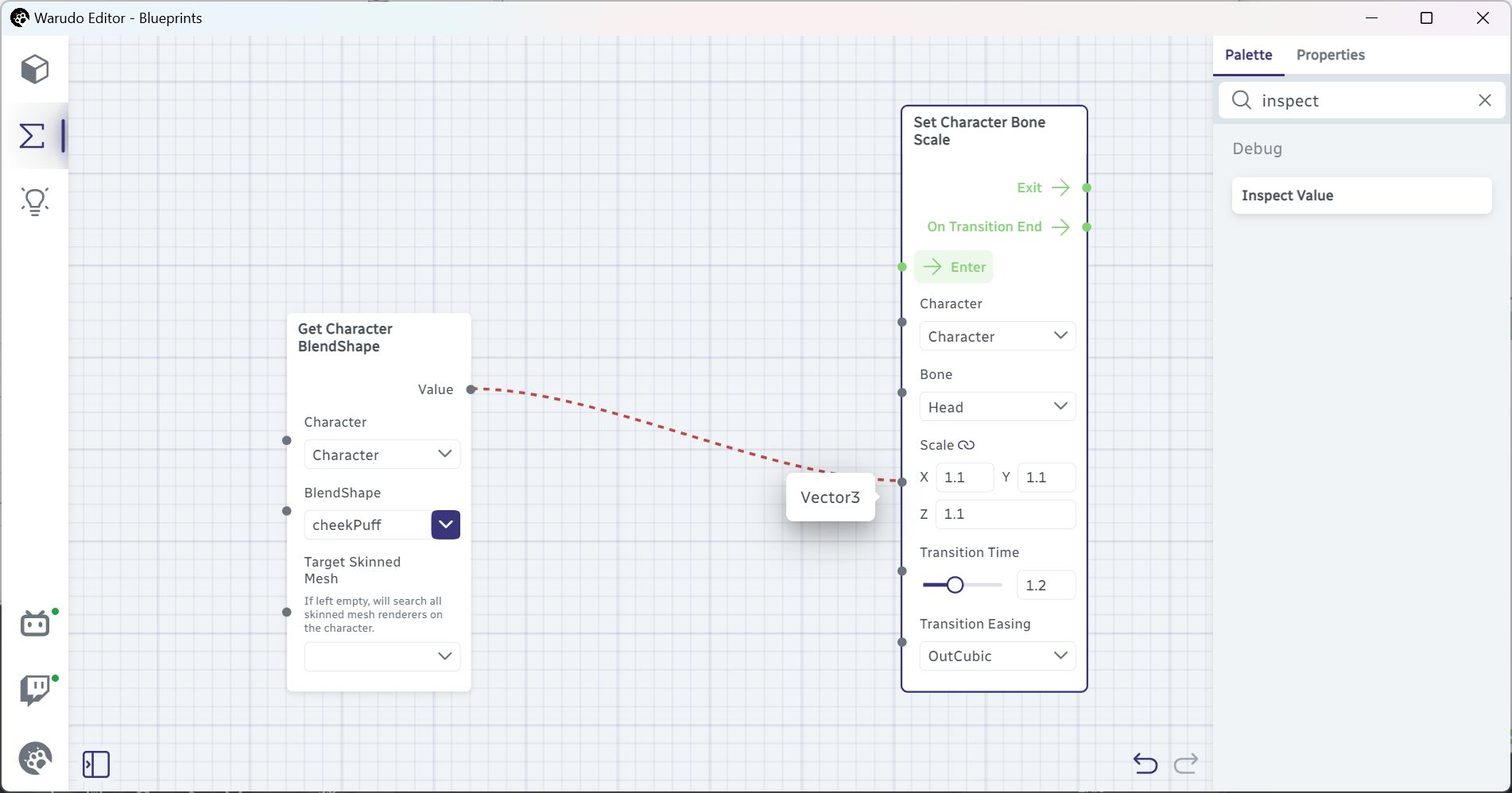
Task: Click the palette search input field
Action: [x=1363, y=100]
